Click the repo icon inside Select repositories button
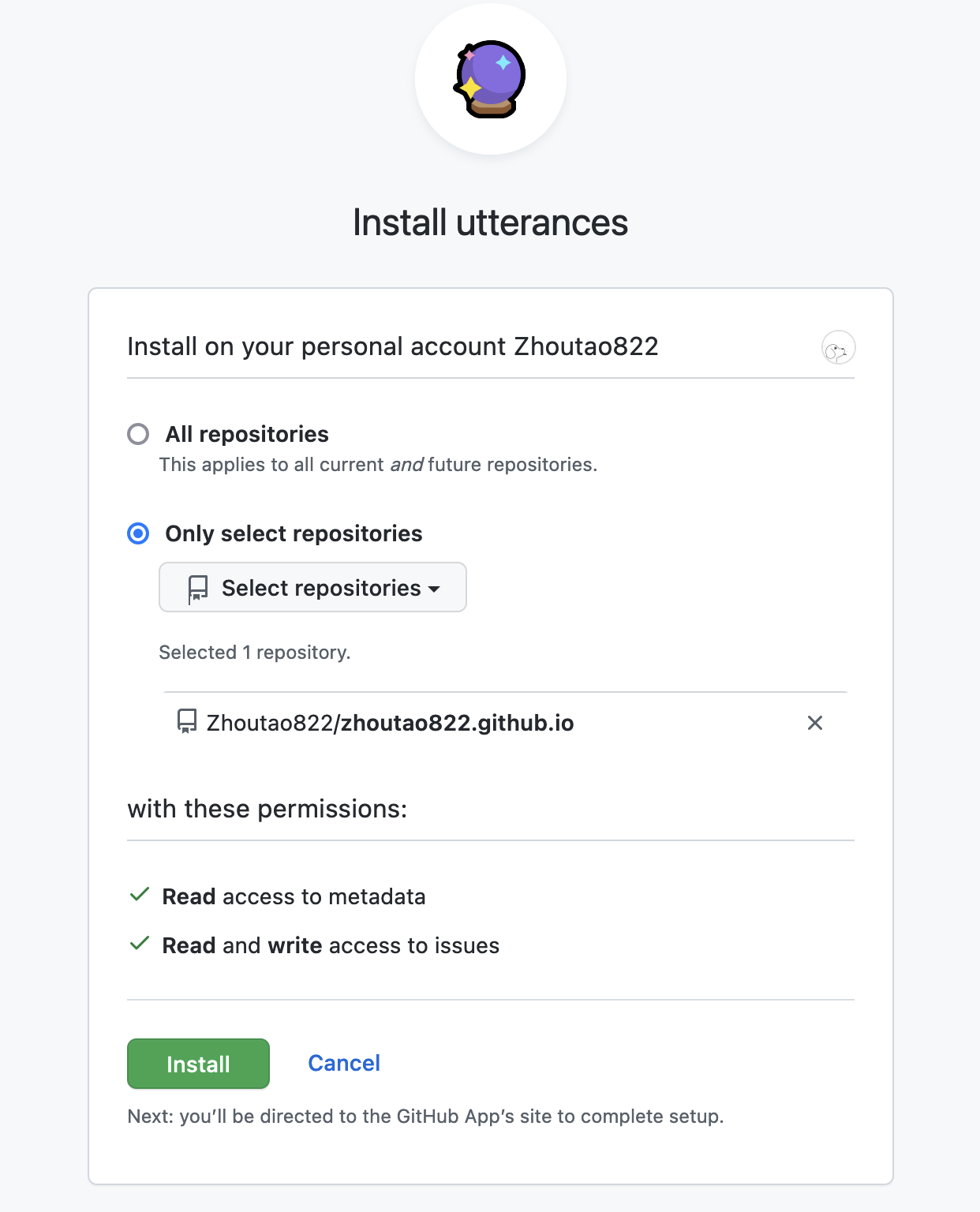 coord(197,589)
